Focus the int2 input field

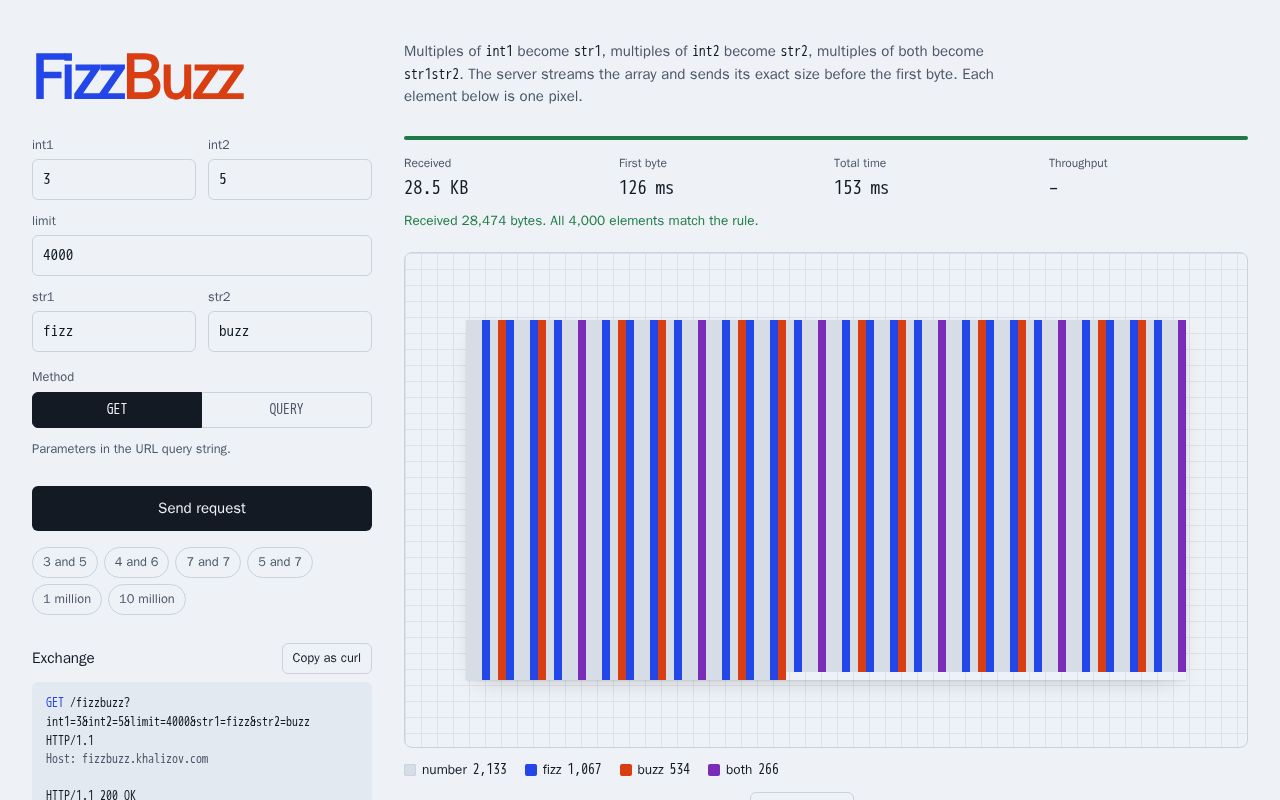pos(290,180)
